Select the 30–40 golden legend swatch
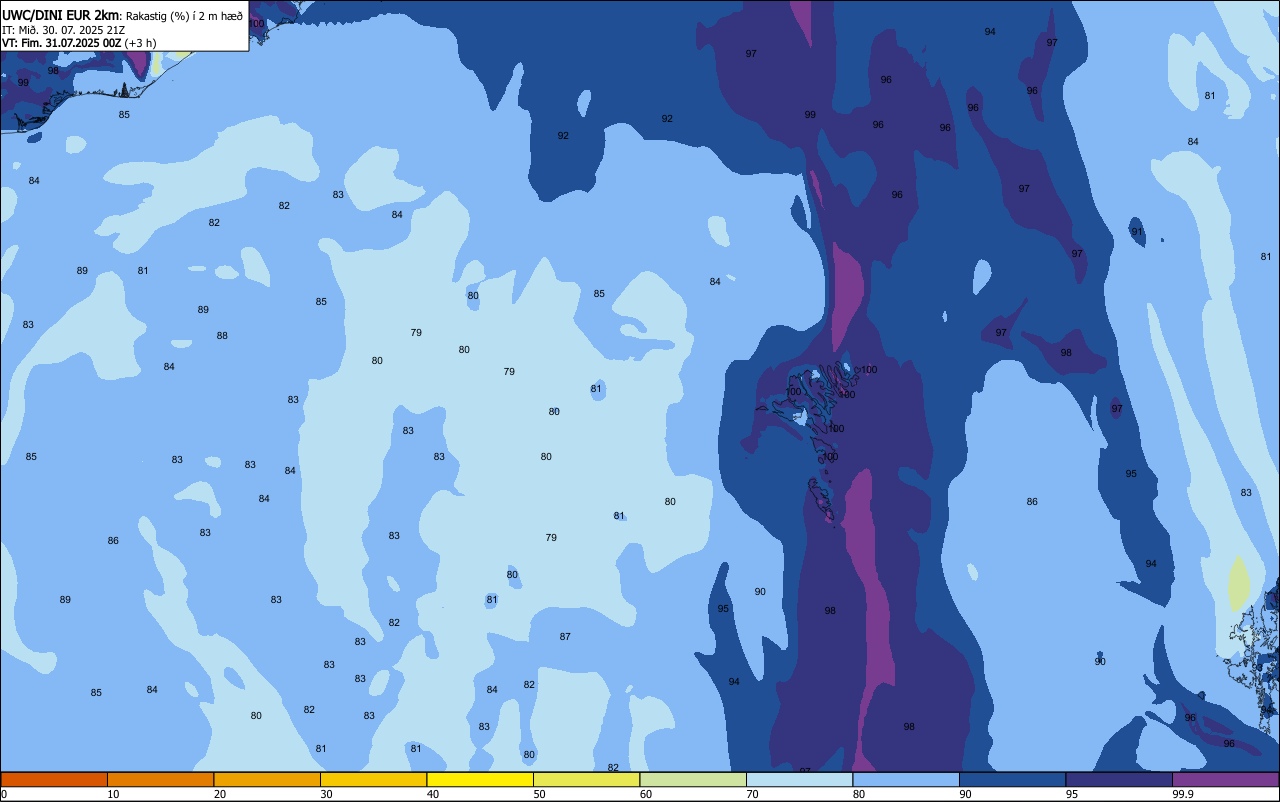This screenshot has width=1280, height=802. [x=373, y=779]
